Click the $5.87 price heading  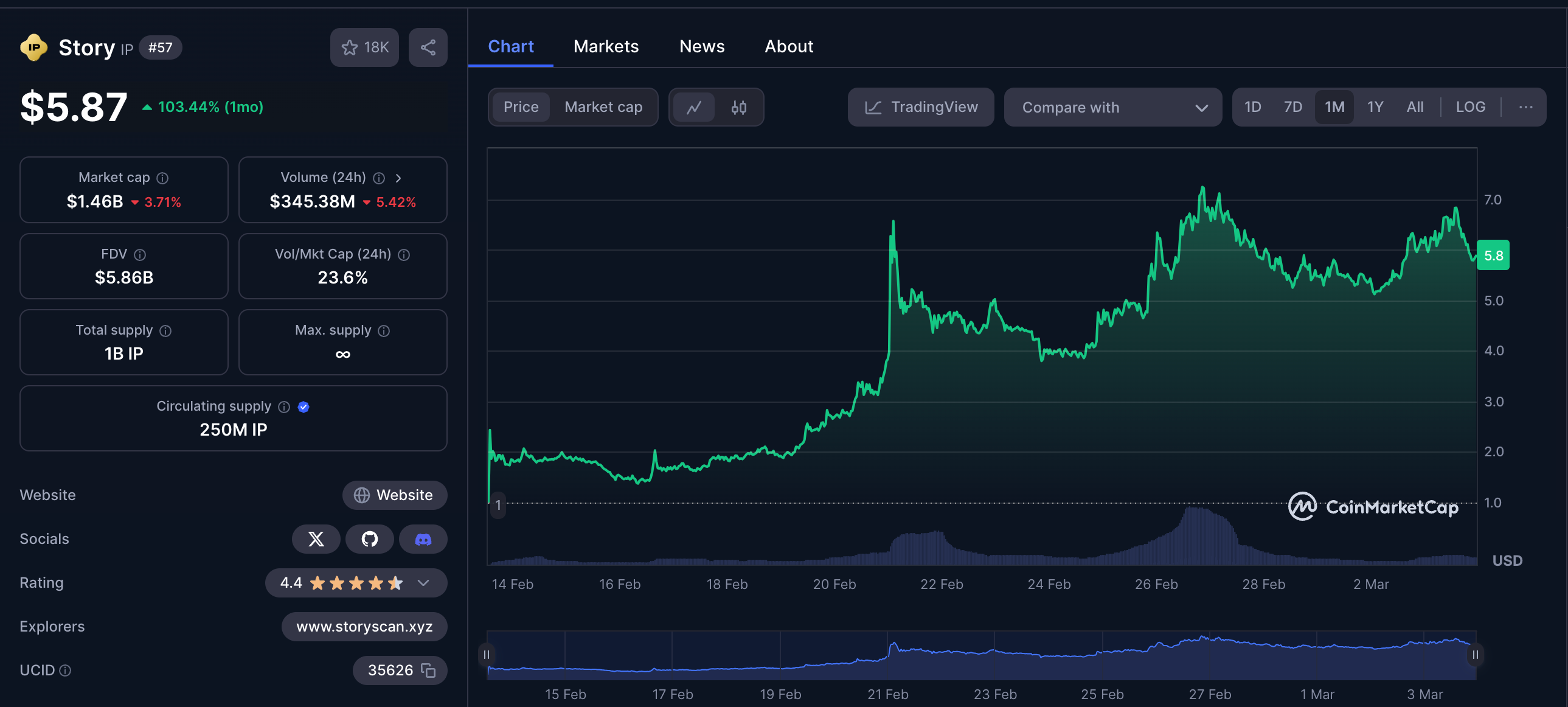(x=74, y=107)
